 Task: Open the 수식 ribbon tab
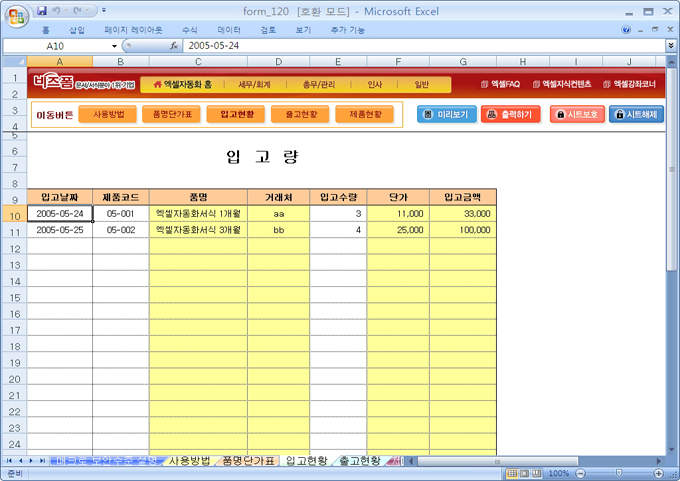click(x=189, y=30)
